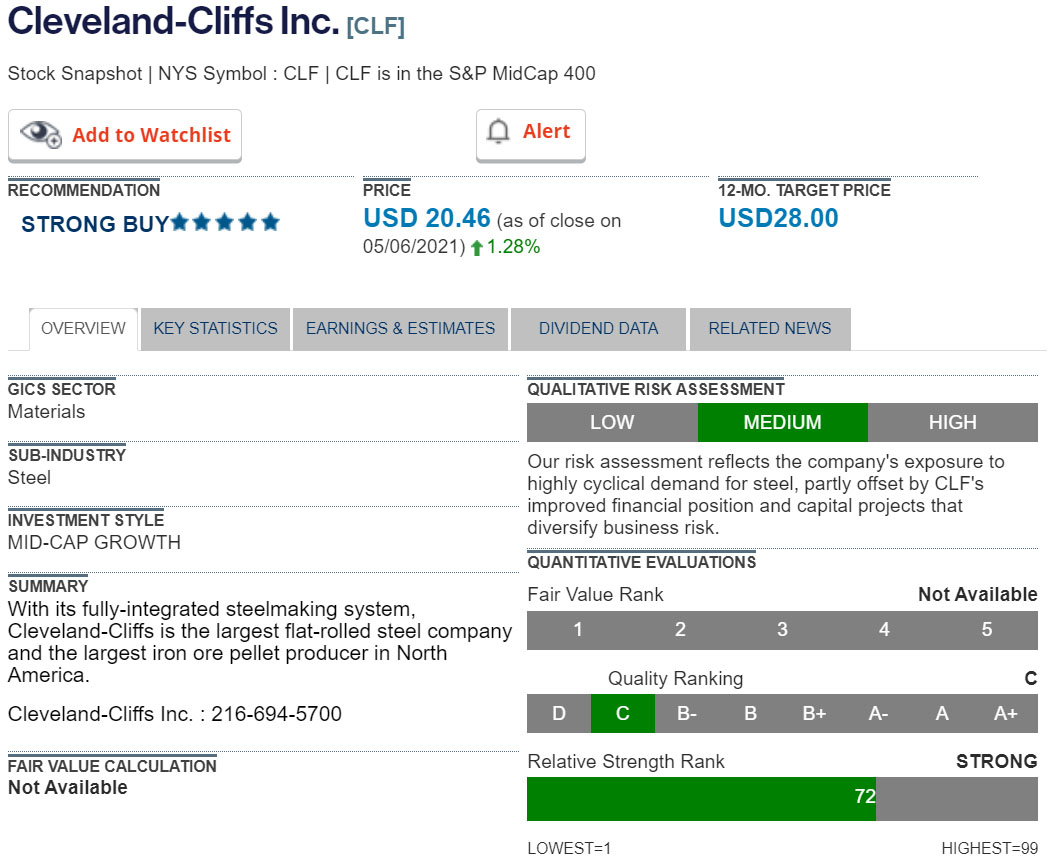
Task: Select the Overview tab
Action: pyautogui.click(x=83, y=328)
